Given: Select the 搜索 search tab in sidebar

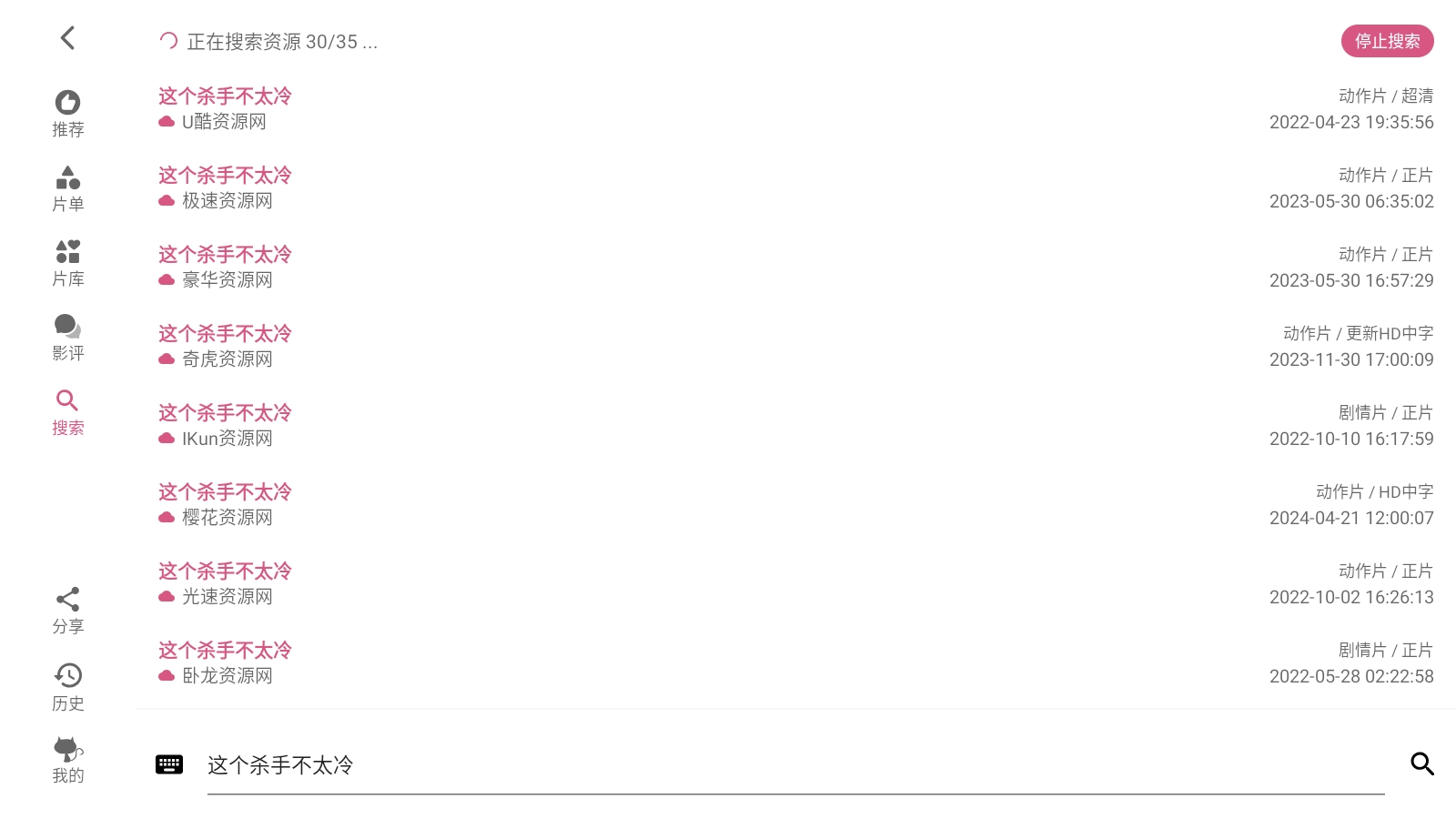Looking at the screenshot, I should click(x=67, y=412).
